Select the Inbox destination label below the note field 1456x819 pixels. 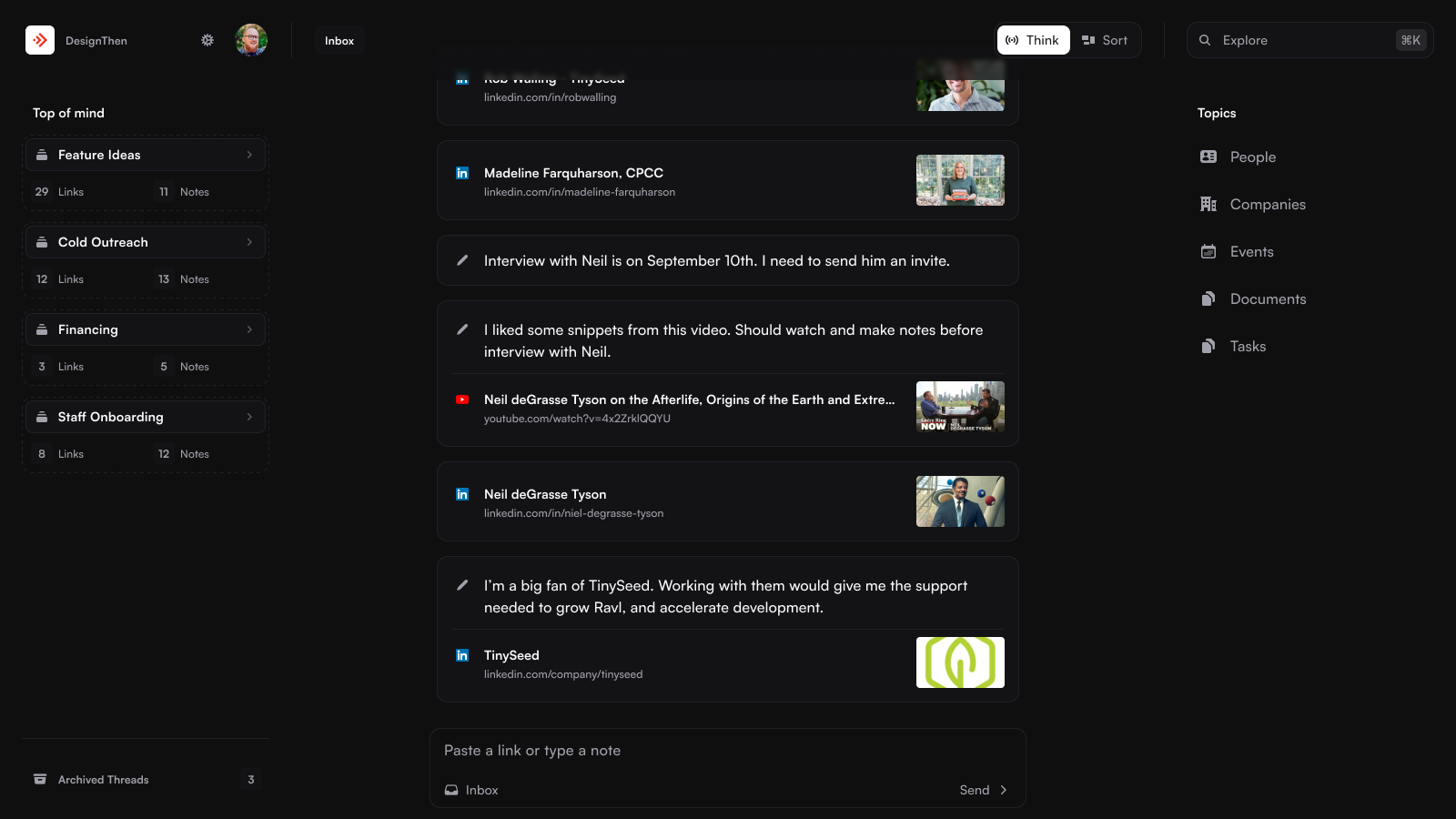(481, 790)
